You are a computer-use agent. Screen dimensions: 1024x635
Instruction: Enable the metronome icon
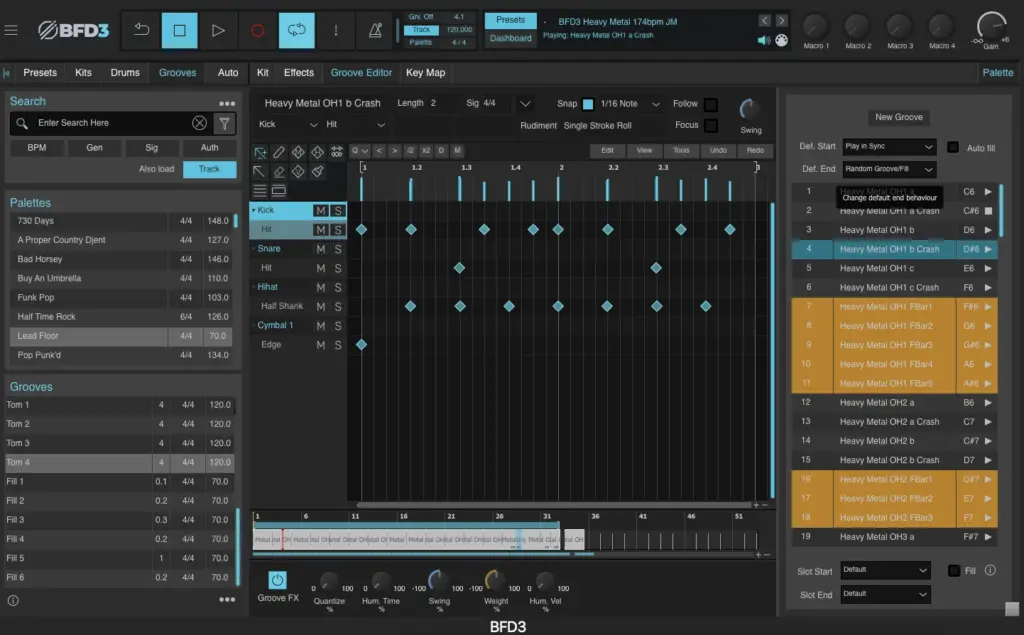(x=375, y=31)
